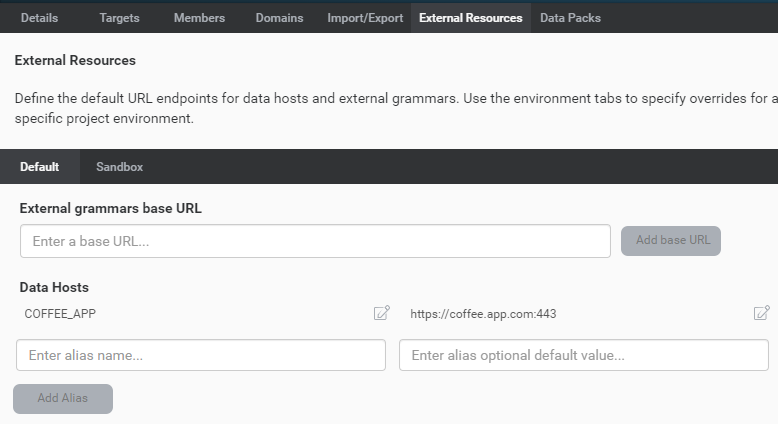Select the Default environment tab

tap(40, 167)
